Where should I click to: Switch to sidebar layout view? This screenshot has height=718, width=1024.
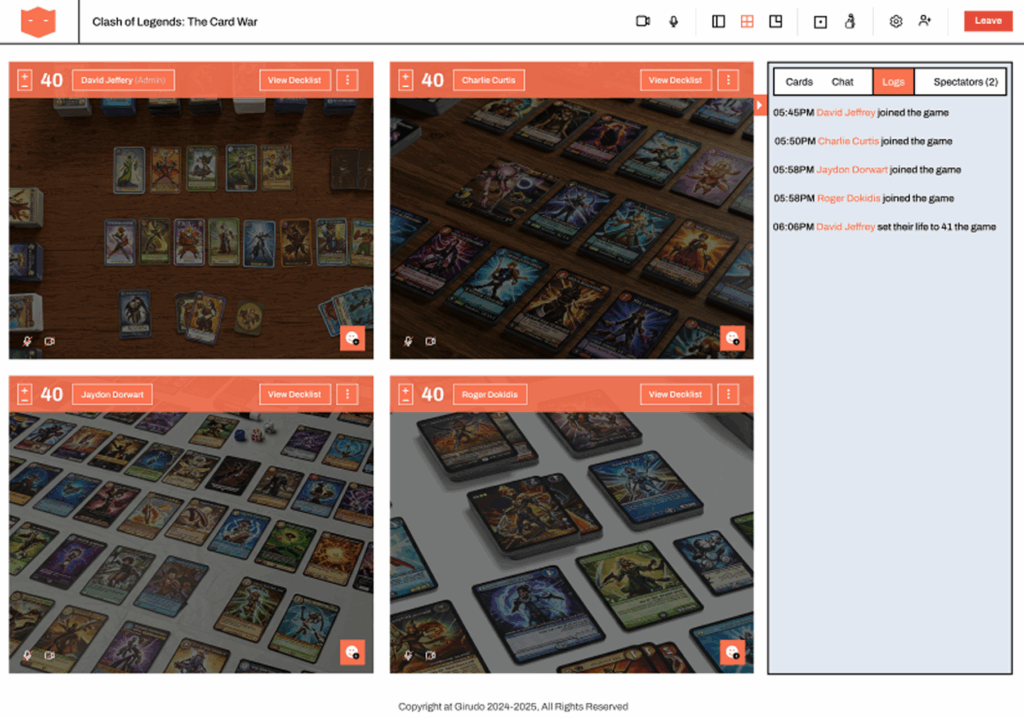click(718, 21)
